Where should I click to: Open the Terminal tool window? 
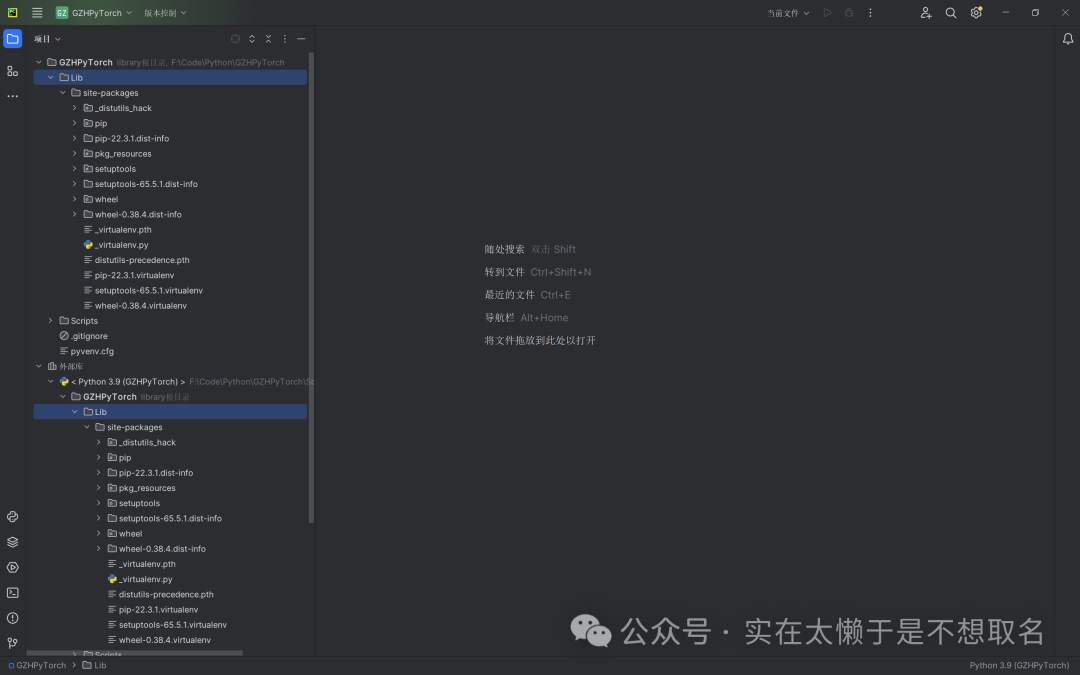pos(12,592)
